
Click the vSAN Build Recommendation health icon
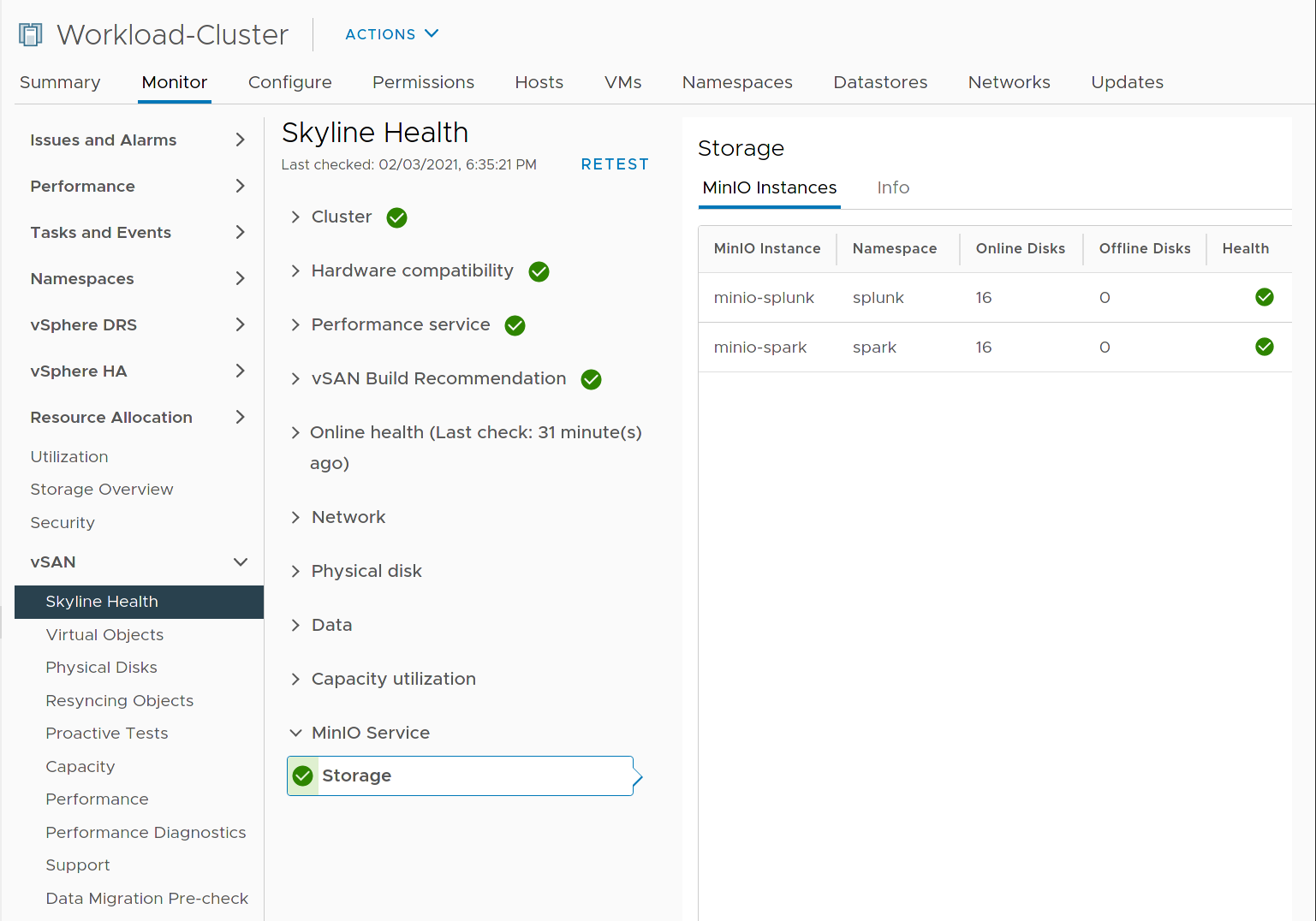[591, 379]
